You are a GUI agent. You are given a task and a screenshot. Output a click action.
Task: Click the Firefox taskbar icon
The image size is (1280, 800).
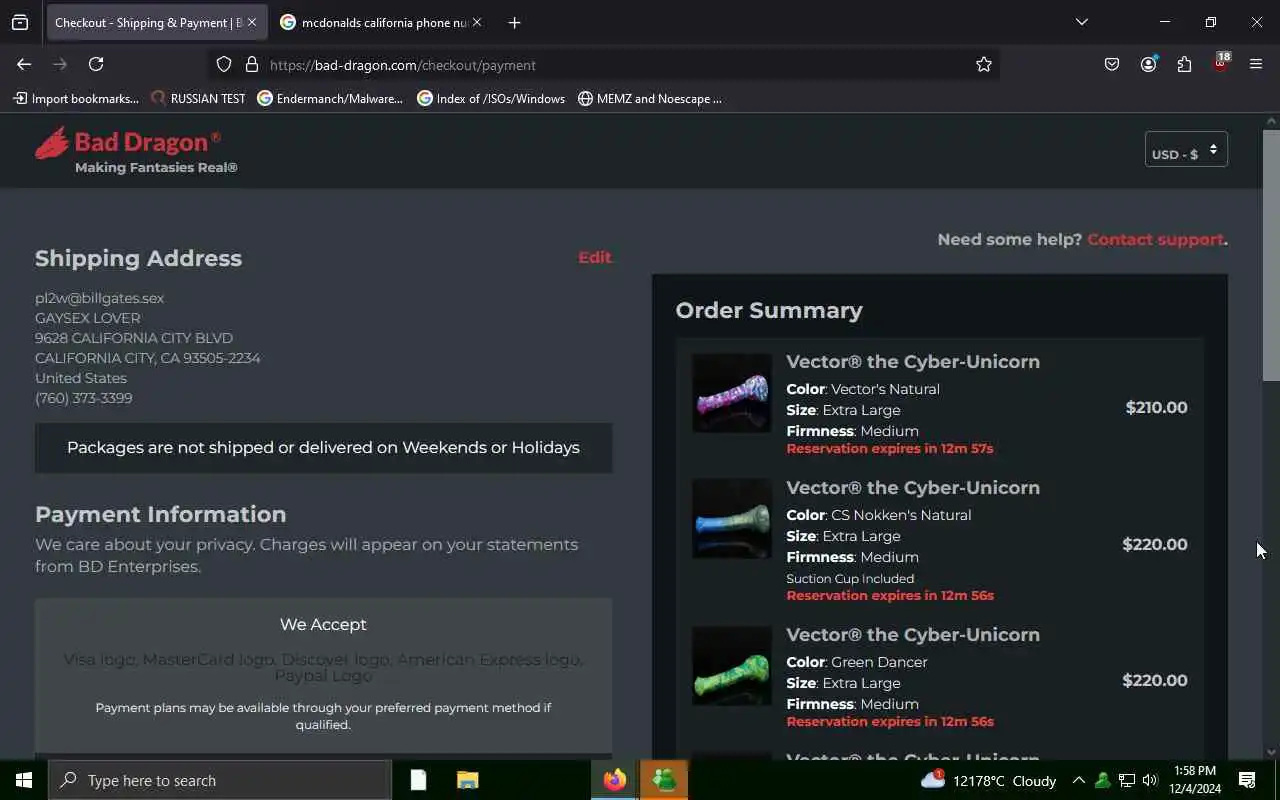[x=615, y=780]
